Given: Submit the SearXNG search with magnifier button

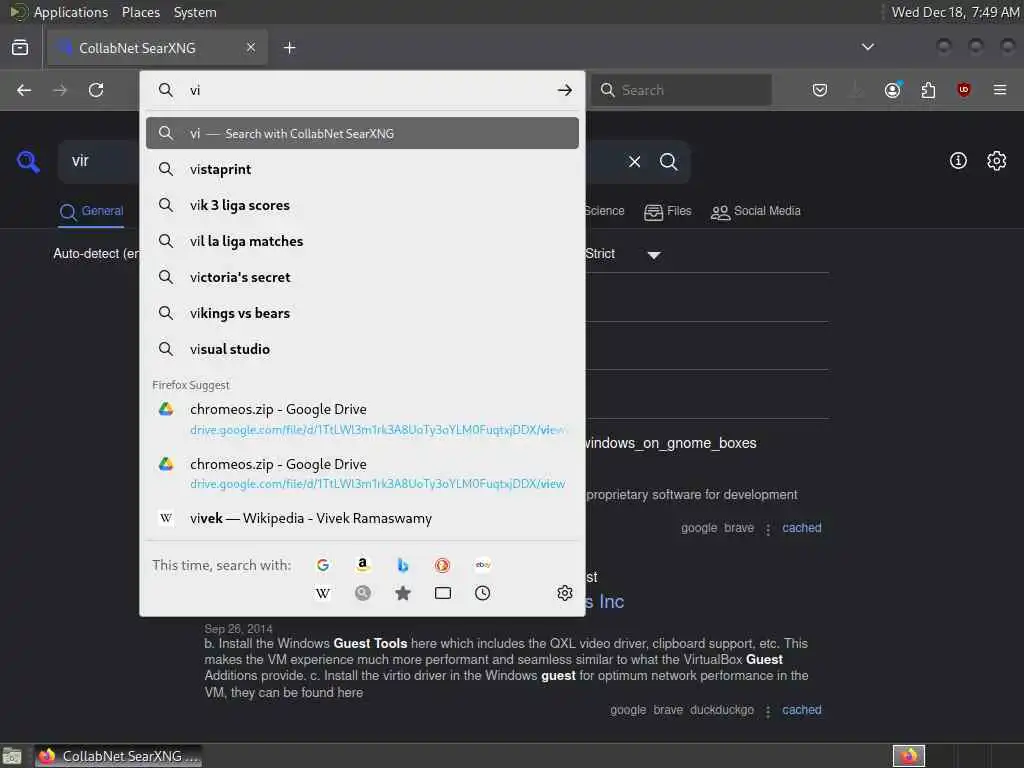Looking at the screenshot, I should coord(669,161).
